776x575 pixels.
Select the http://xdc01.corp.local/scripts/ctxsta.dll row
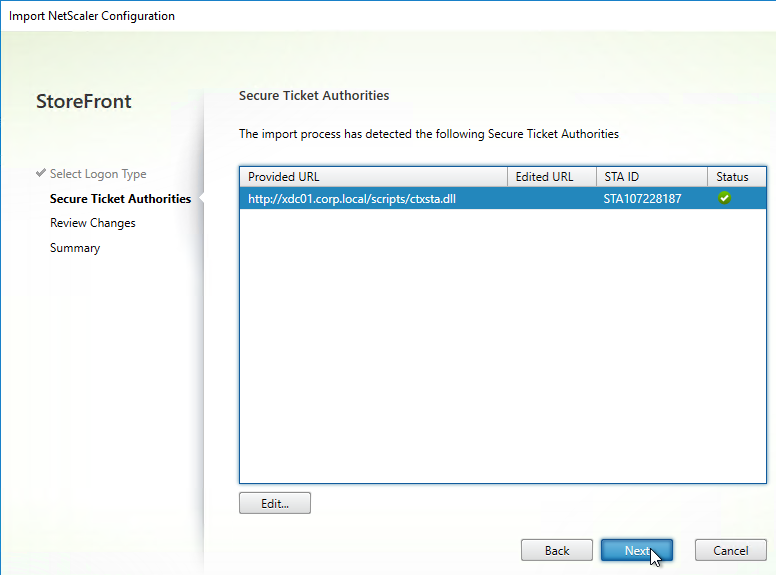click(x=503, y=198)
